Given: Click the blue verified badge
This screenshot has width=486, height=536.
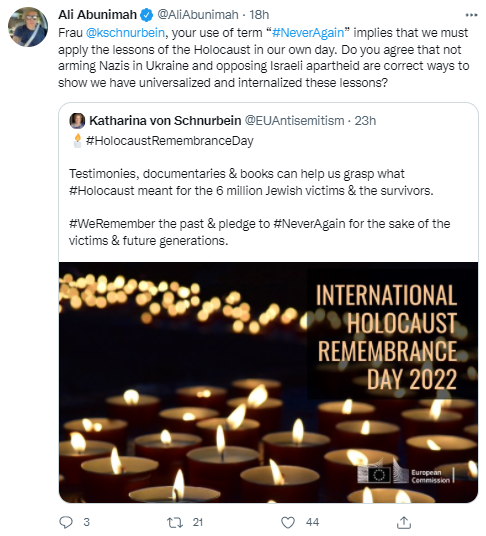Looking at the screenshot, I should click(147, 15).
